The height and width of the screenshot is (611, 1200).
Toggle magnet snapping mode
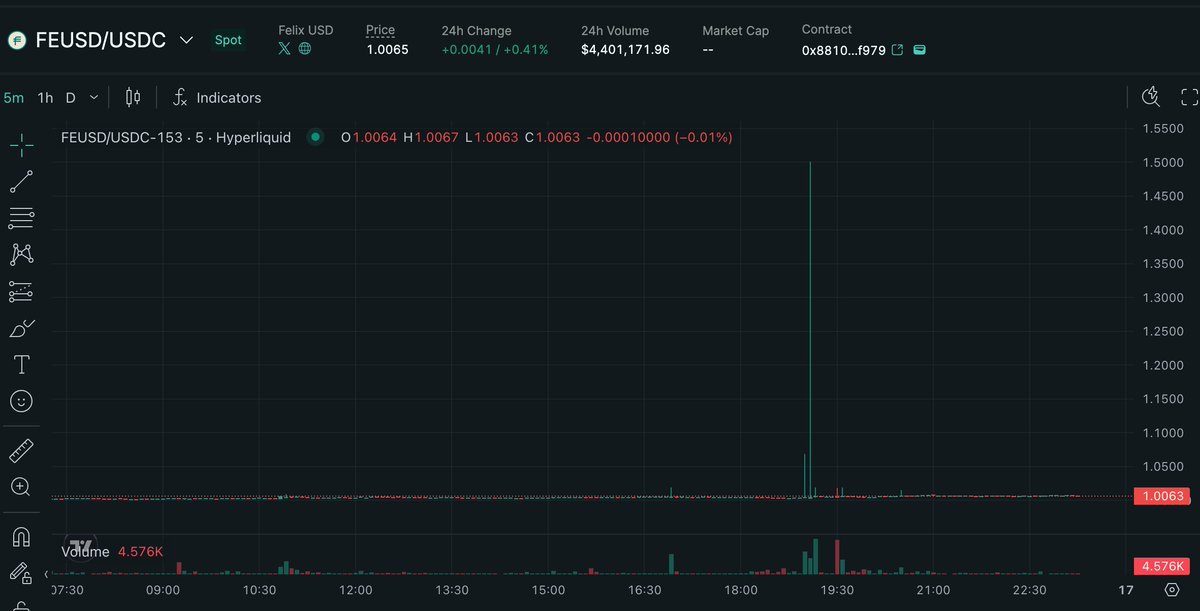coord(21,536)
